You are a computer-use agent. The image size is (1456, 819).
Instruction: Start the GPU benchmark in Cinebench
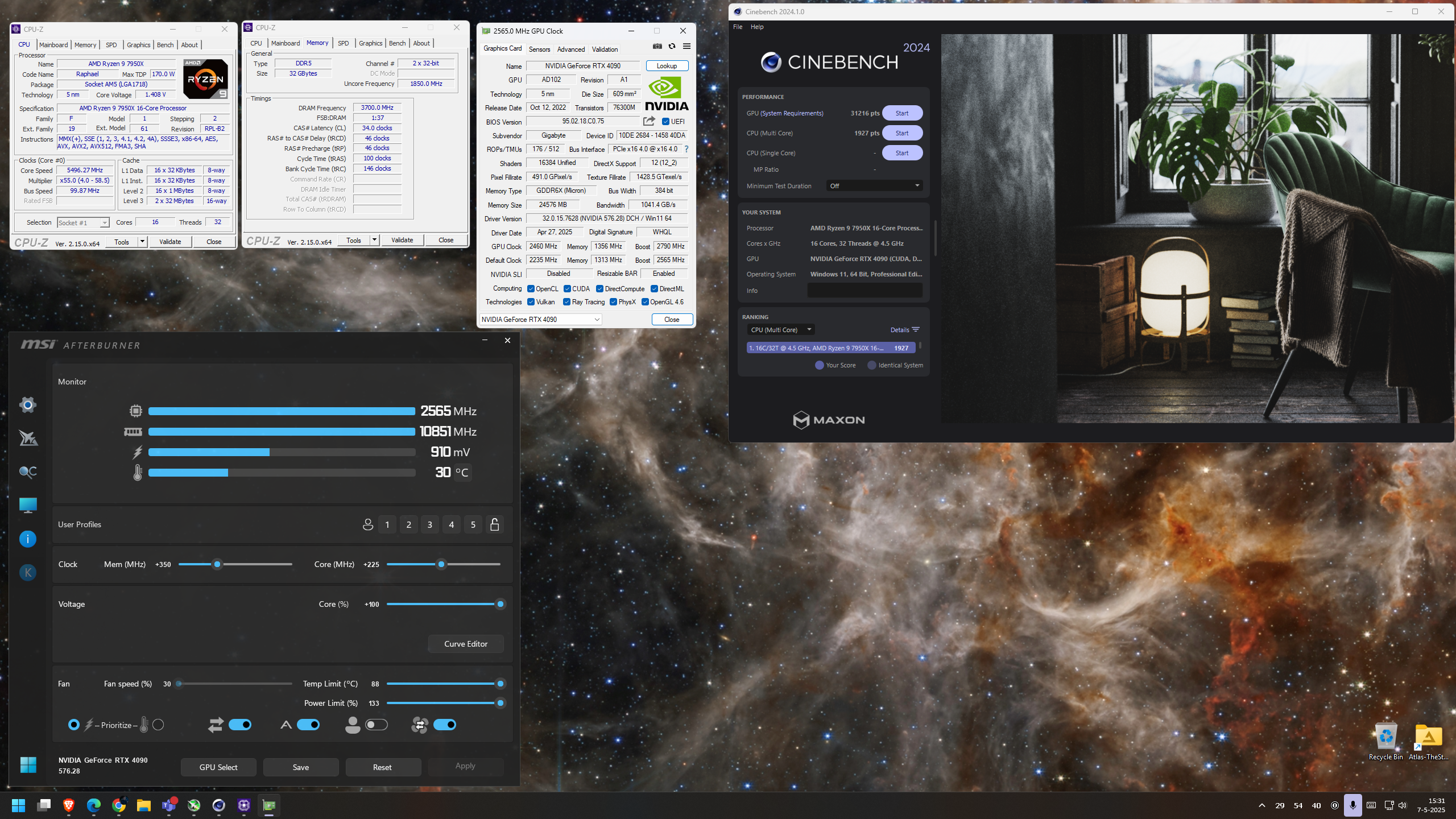click(x=902, y=113)
